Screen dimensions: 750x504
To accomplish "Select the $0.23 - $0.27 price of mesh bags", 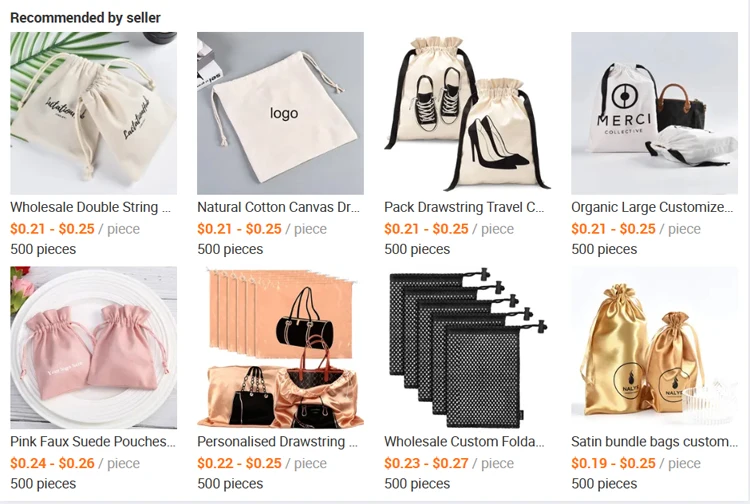I will point(426,463).
